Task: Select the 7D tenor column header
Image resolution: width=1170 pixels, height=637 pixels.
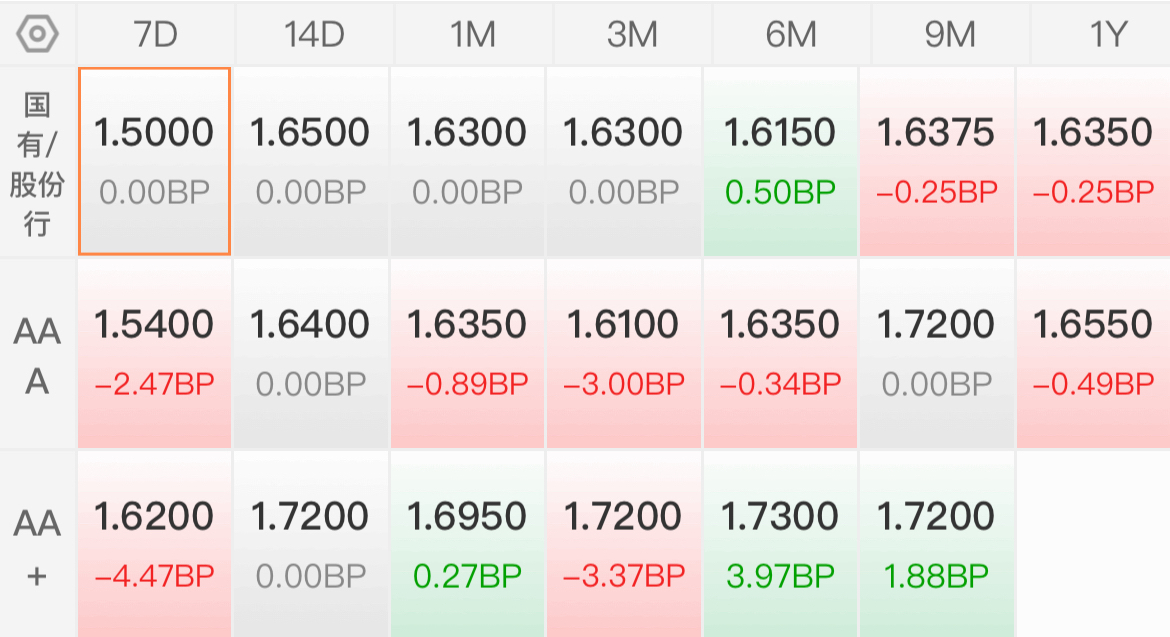Action: 155,34
